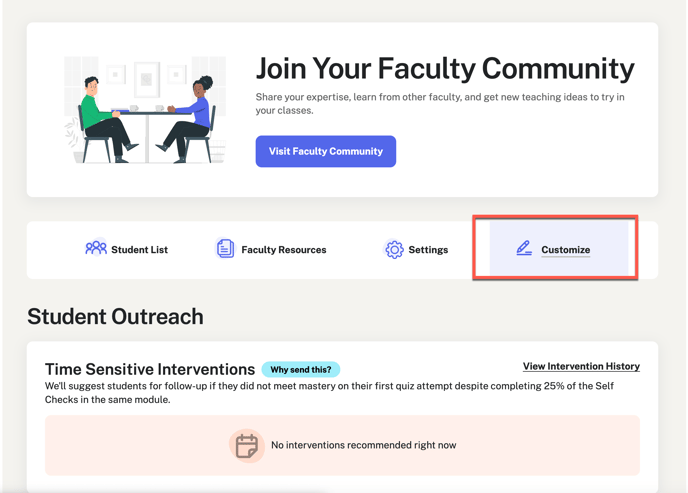
Task: Open the Faculty Resources tab
Action: [271, 249]
